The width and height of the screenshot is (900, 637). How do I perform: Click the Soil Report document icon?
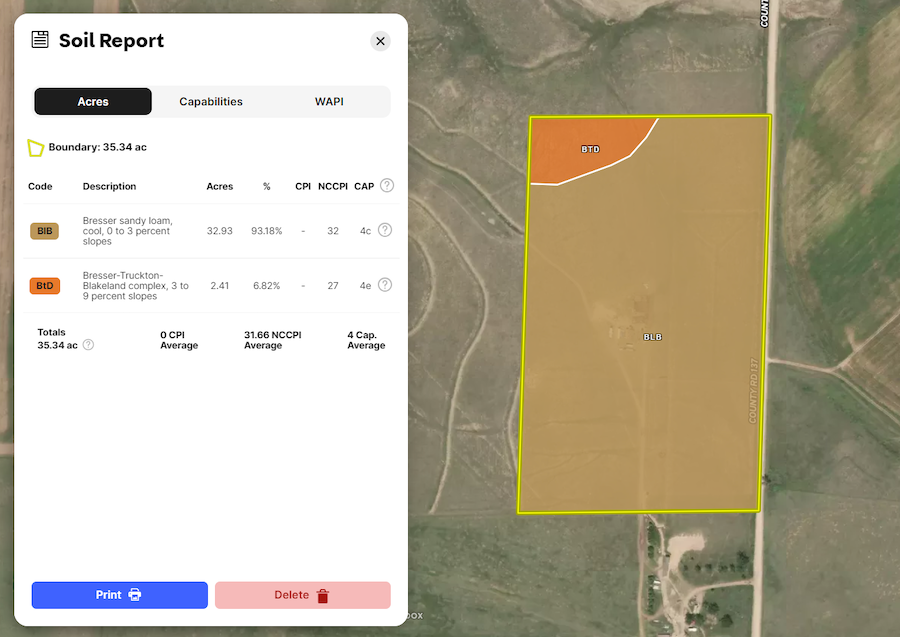click(40, 40)
